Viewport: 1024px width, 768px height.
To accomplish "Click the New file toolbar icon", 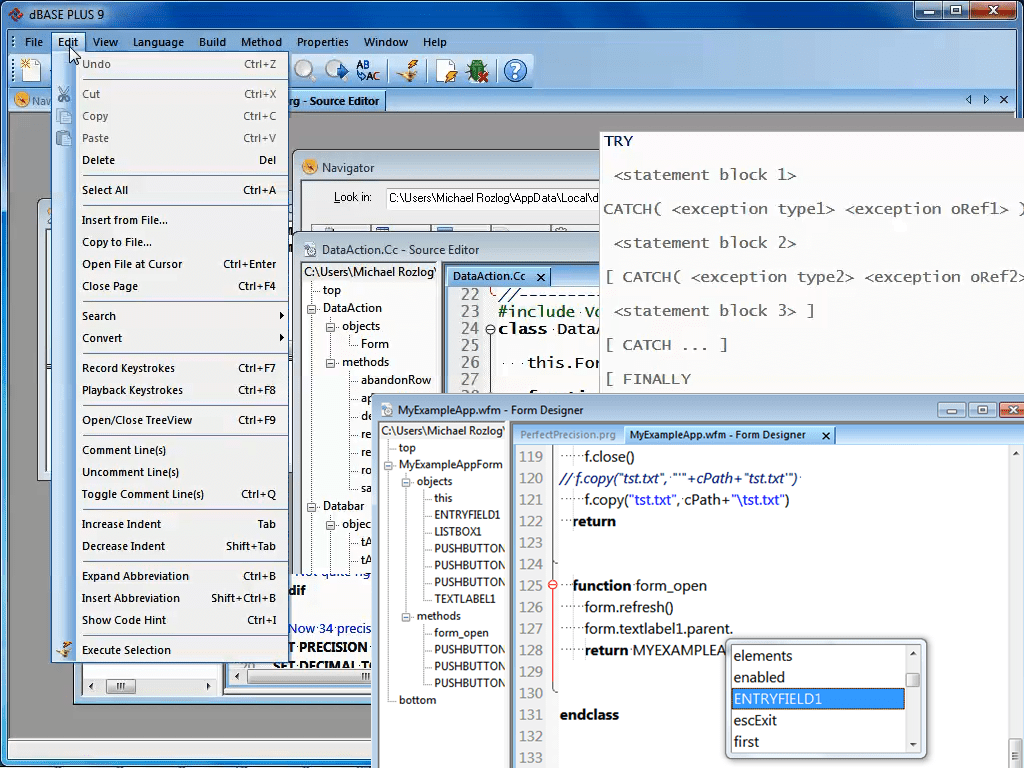I will pos(30,71).
